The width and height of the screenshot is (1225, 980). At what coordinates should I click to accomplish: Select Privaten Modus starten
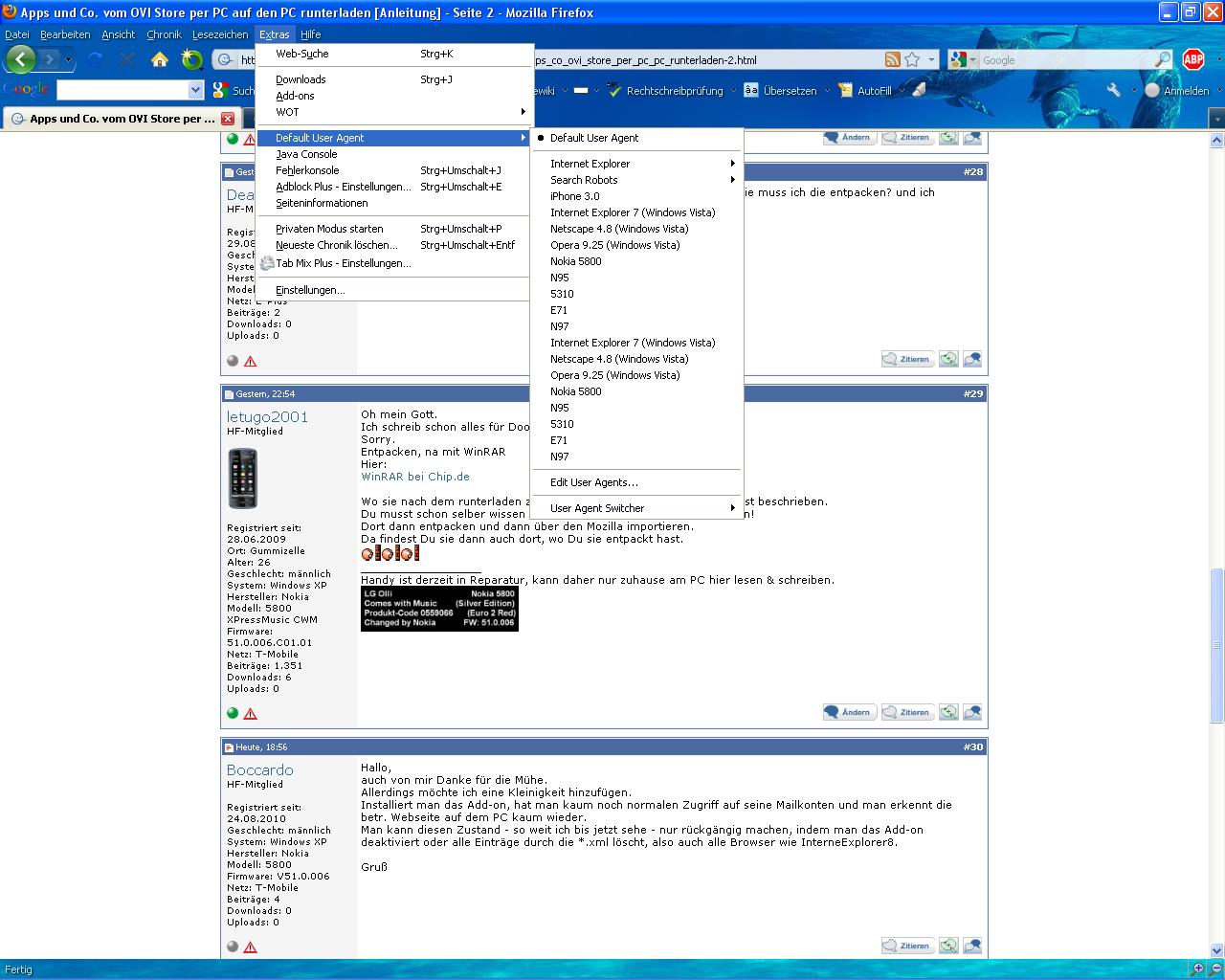[x=393, y=229]
